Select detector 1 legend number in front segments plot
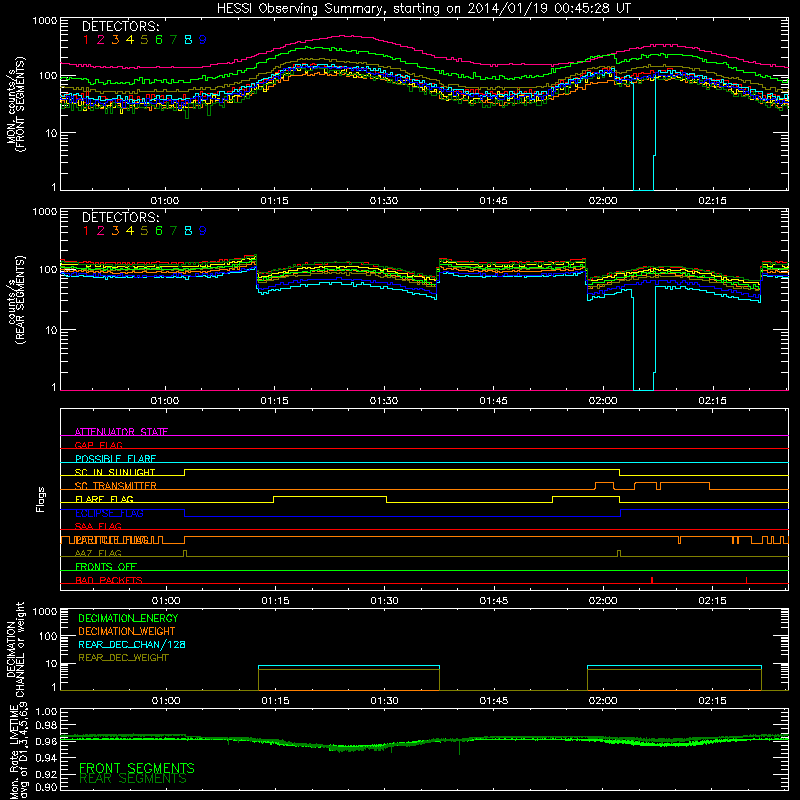The width and height of the screenshot is (800, 800). 86,40
